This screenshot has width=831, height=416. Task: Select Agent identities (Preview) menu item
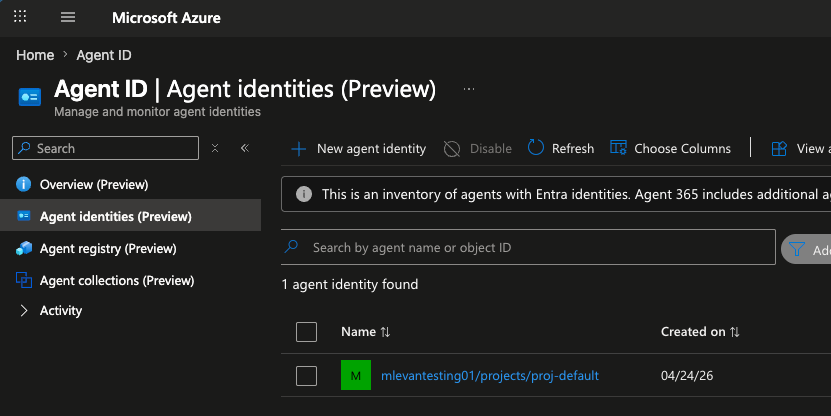[x=130, y=216]
